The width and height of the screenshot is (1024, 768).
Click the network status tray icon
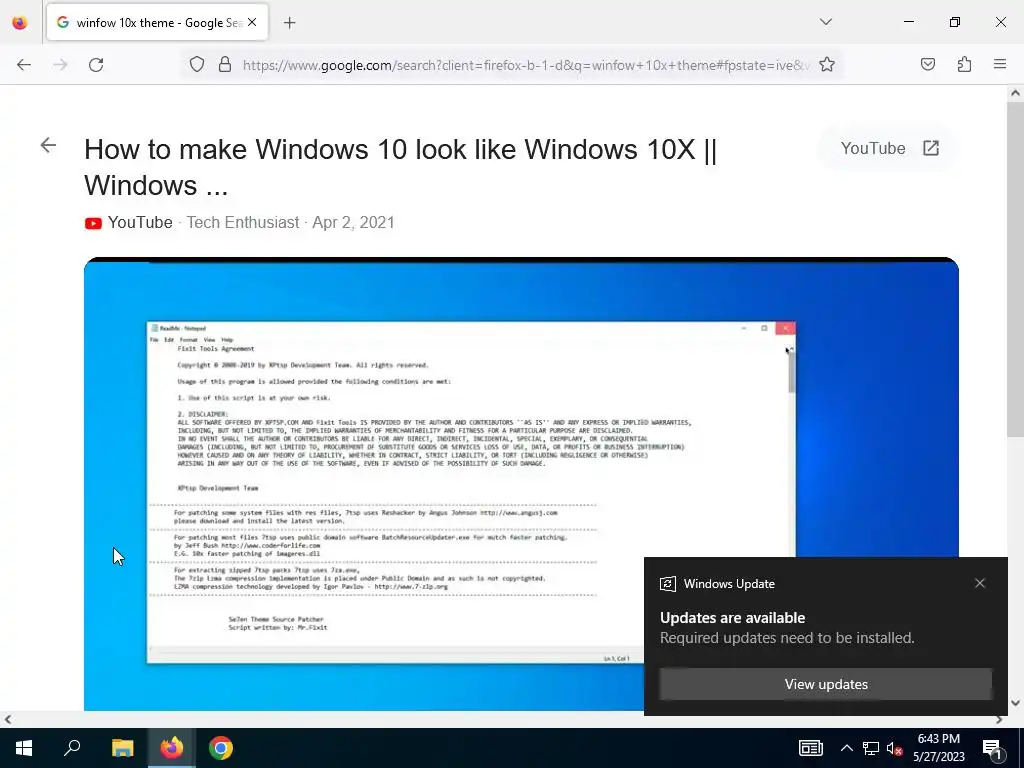coord(871,748)
